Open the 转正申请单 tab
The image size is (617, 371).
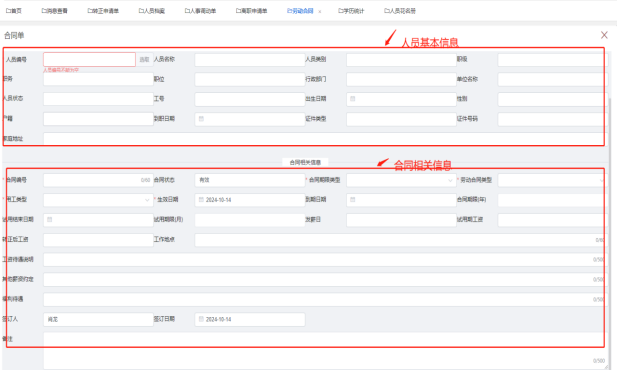pyautogui.click(x=103, y=11)
